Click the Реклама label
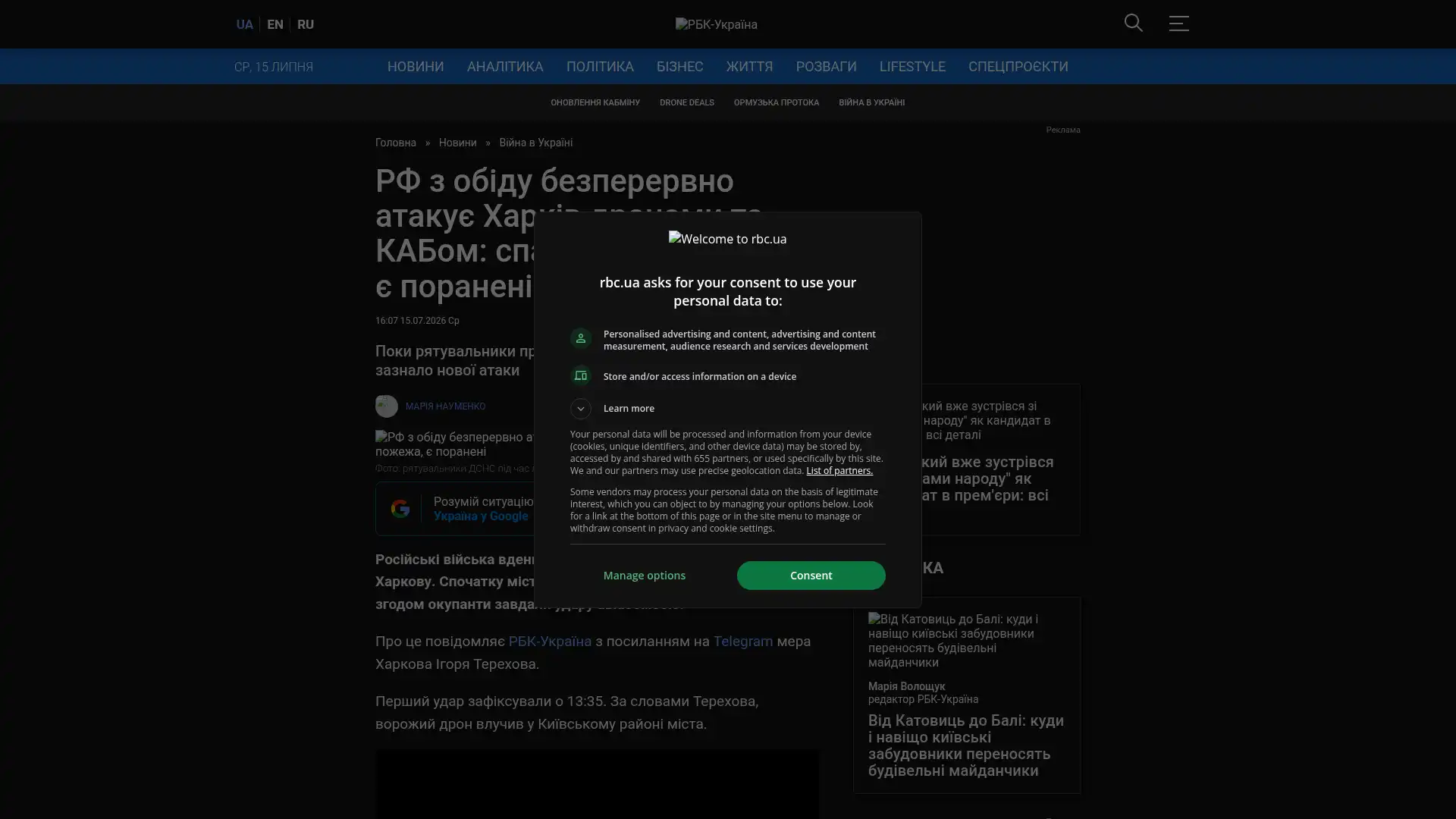The width and height of the screenshot is (1456, 819). coord(1062,130)
